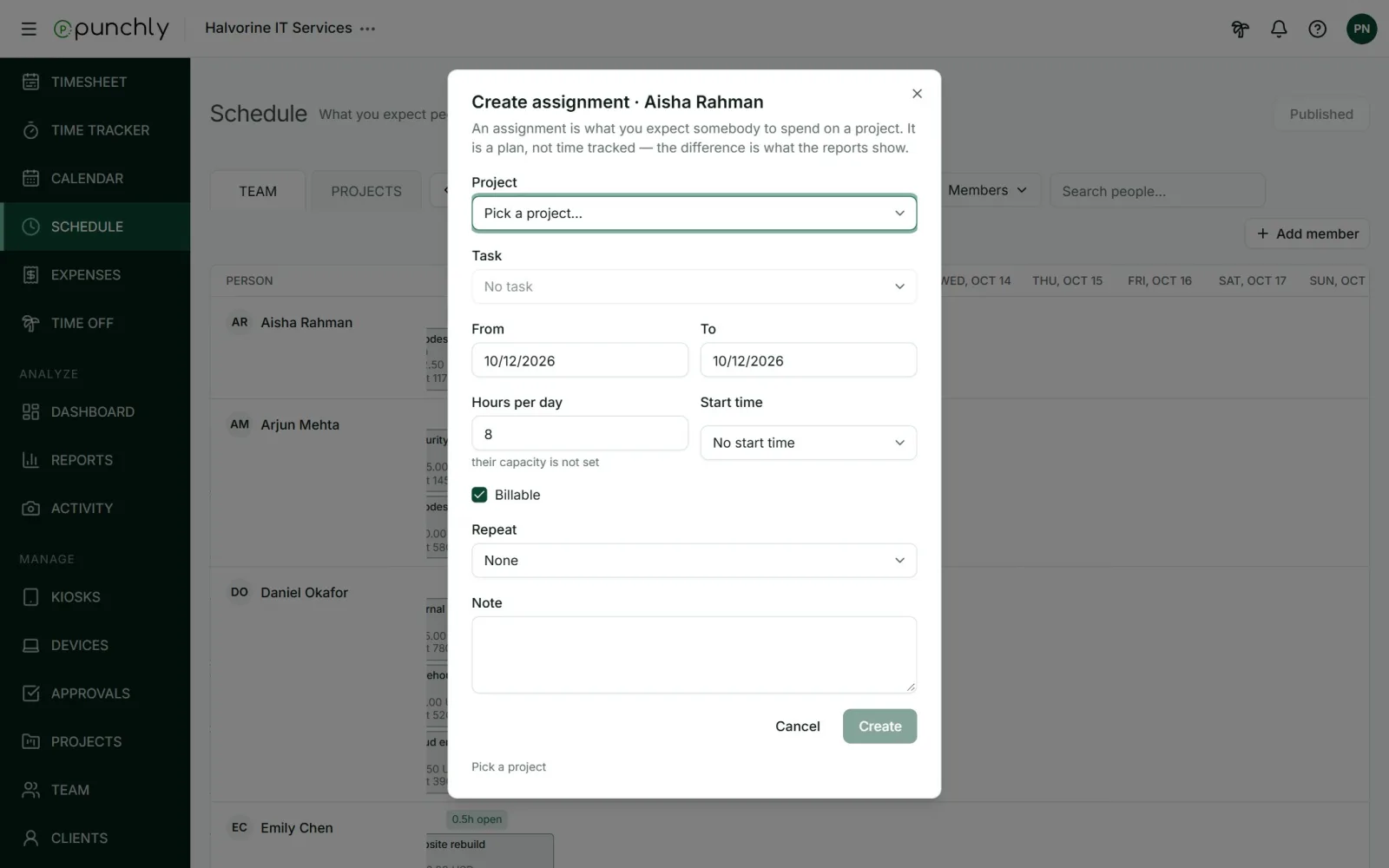This screenshot has height=868, width=1389.
Task: Click the Search people field
Action: [1157, 191]
